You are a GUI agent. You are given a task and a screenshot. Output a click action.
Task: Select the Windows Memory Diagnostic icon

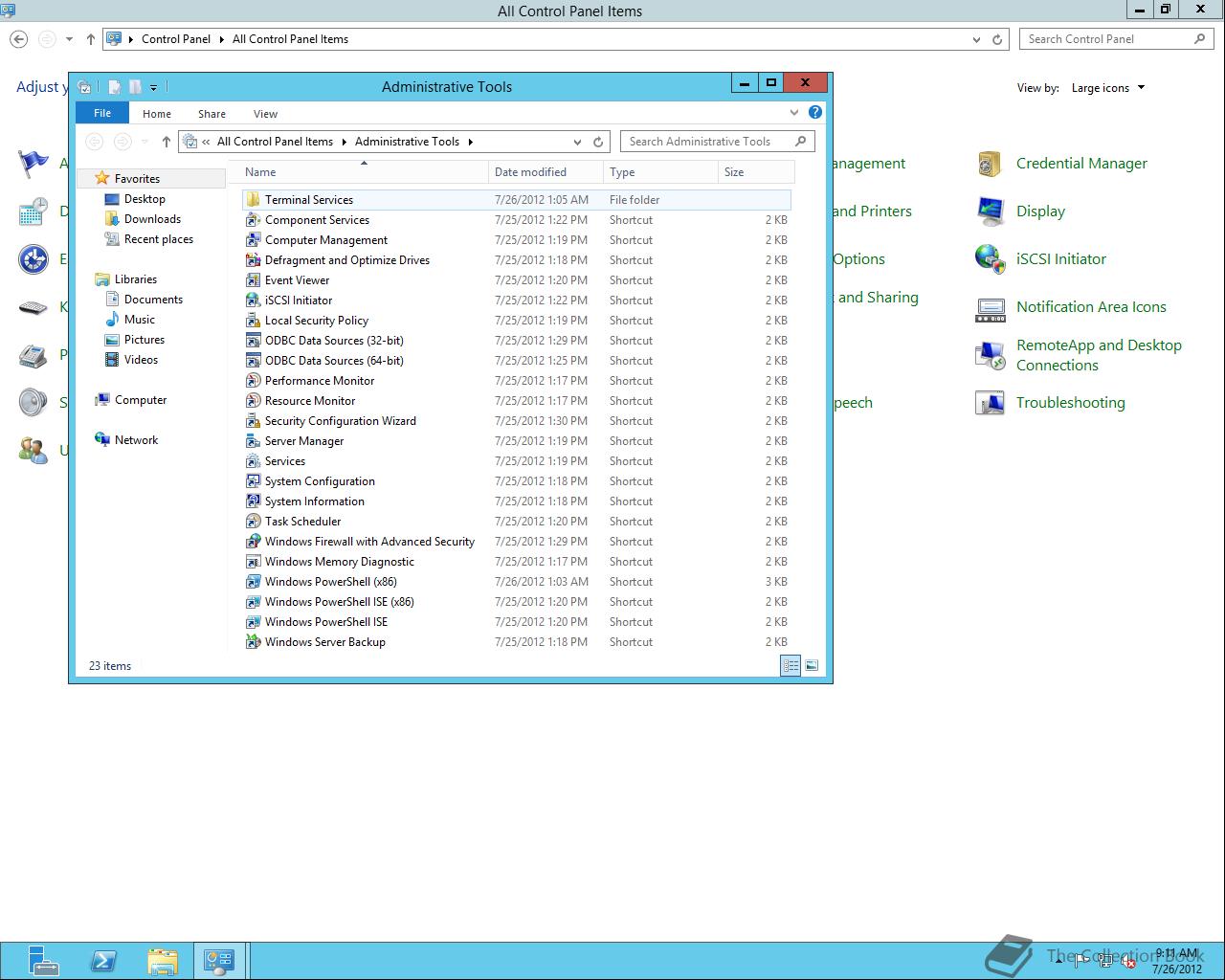coord(253,561)
